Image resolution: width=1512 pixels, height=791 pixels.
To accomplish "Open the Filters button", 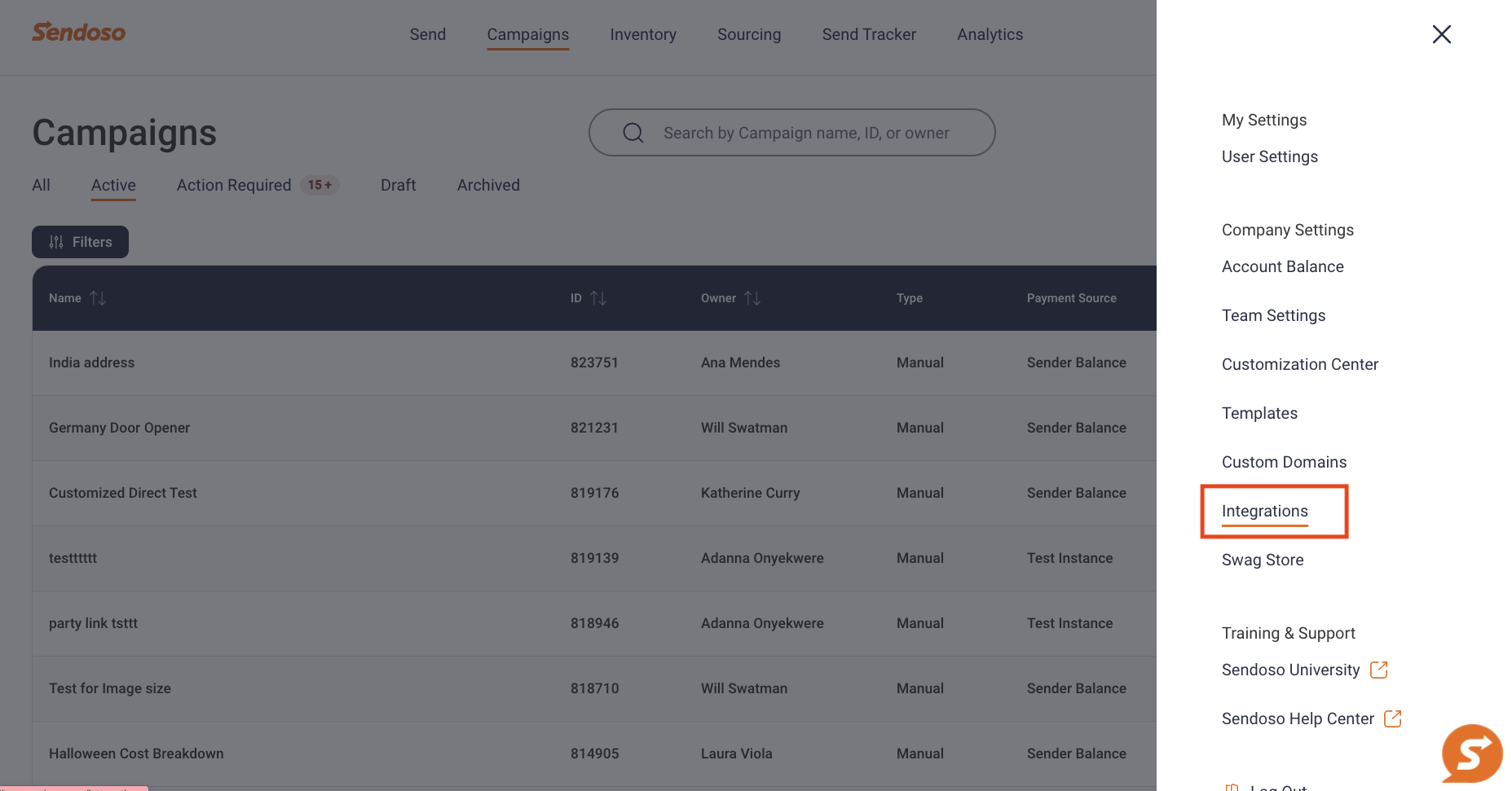I will [80, 242].
